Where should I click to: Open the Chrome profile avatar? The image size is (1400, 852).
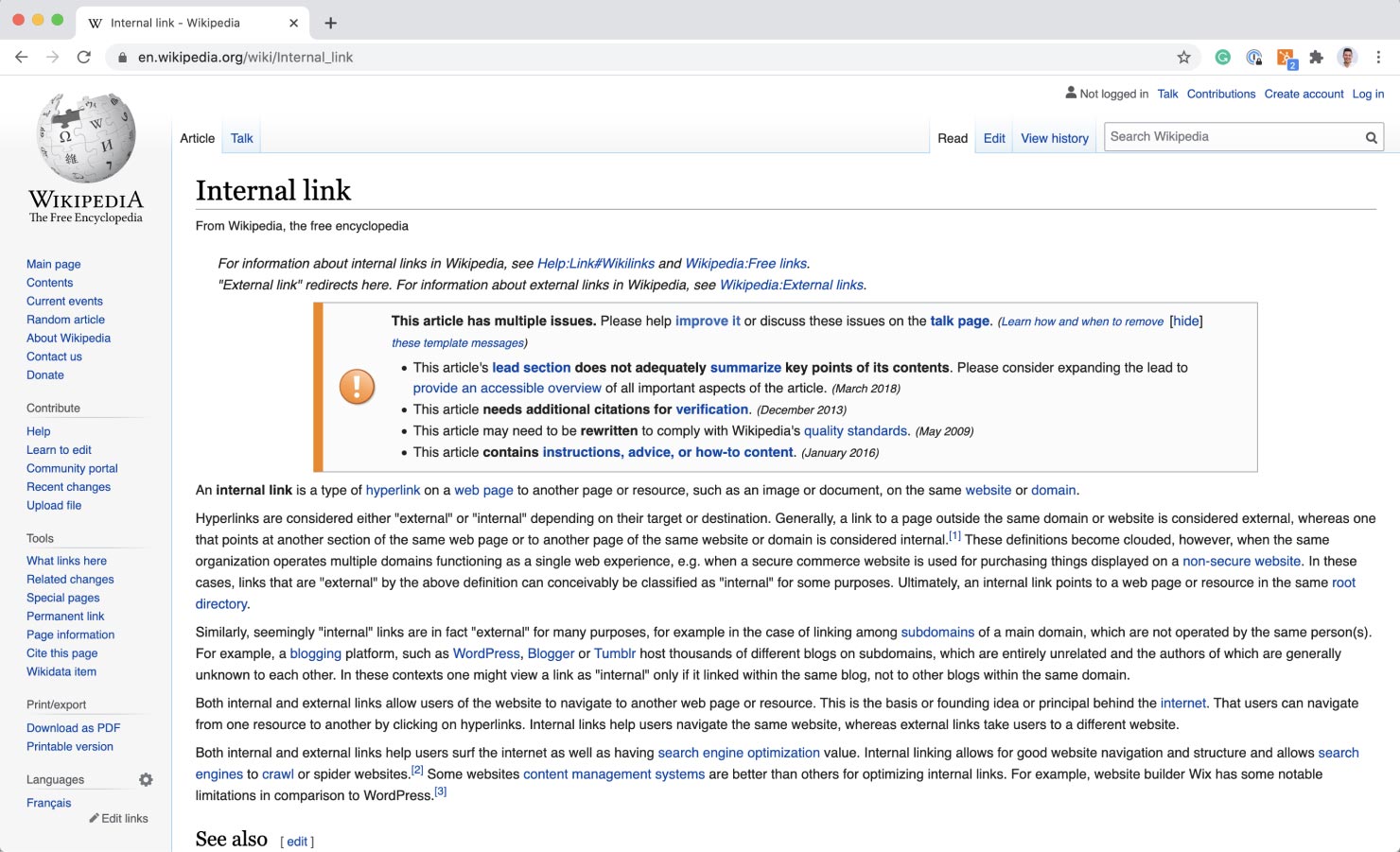point(1345,57)
